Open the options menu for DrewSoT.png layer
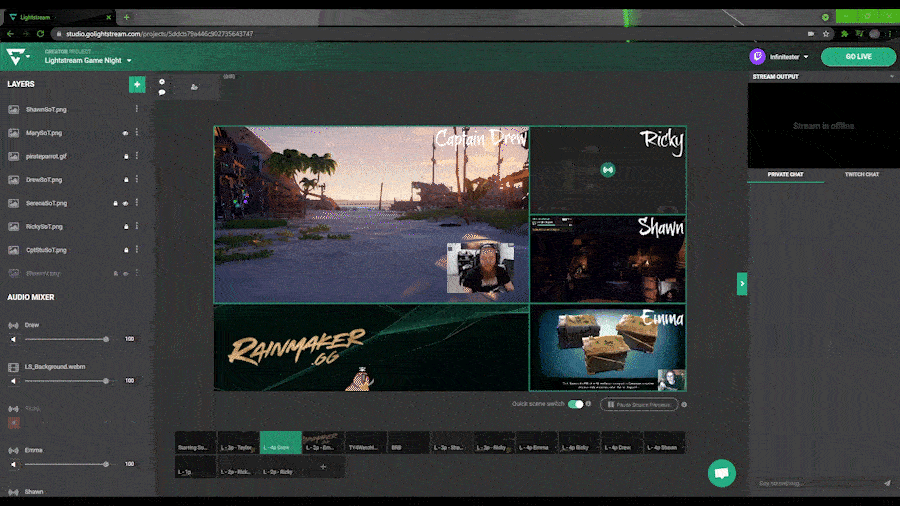The width and height of the screenshot is (900, 506). (x=137, y=180)
